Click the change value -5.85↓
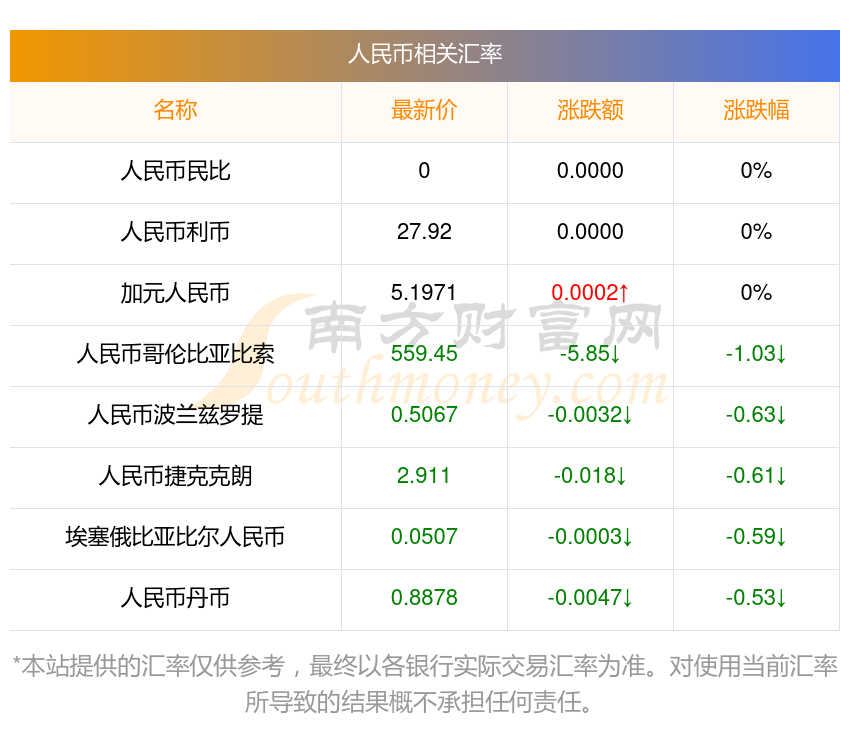Image resolution: width=850 pixels, height=733 pixels. point(590,354)
